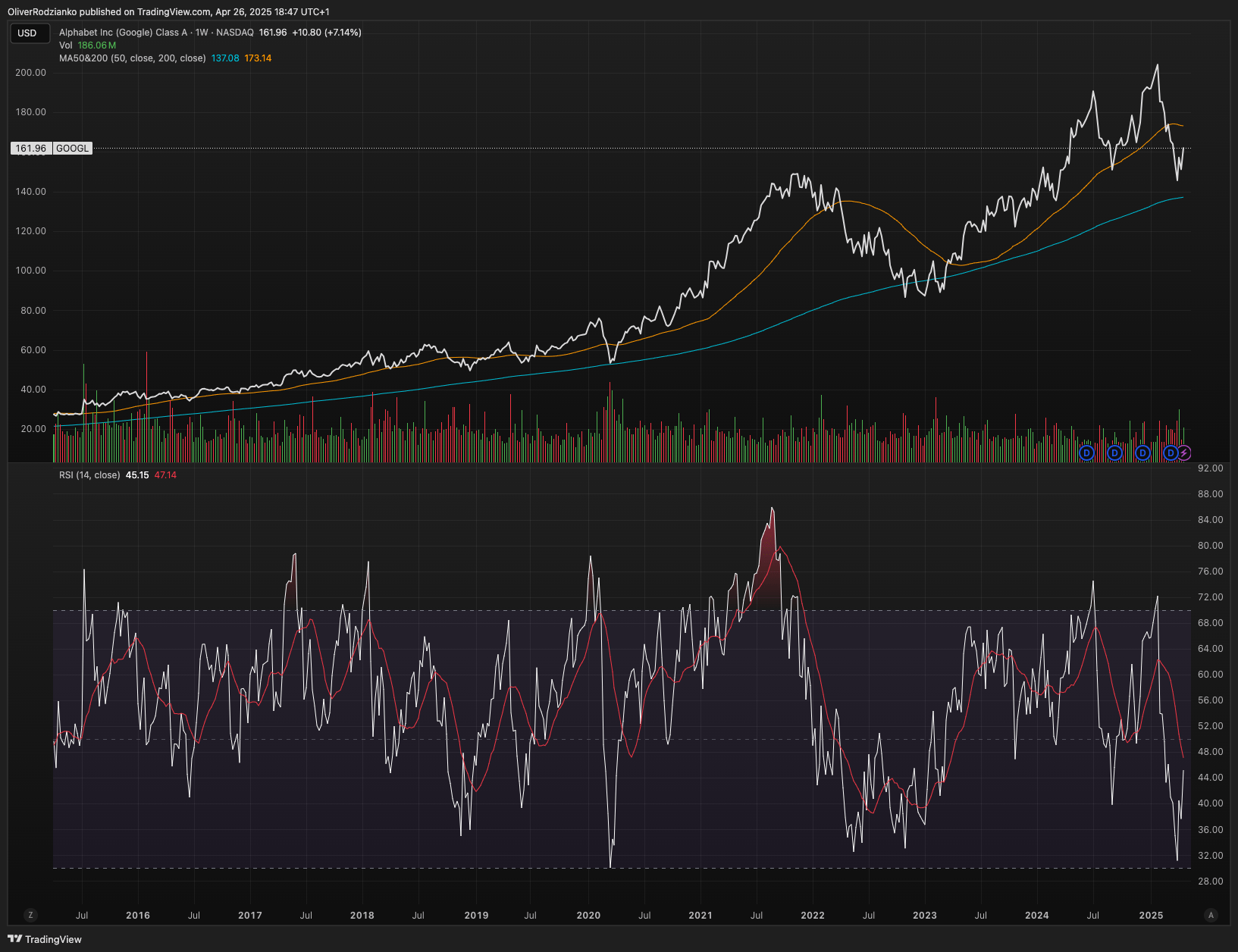Click the 186.06 M volume value
Viewport: 1238px width, 952px height.
point(96,45)
